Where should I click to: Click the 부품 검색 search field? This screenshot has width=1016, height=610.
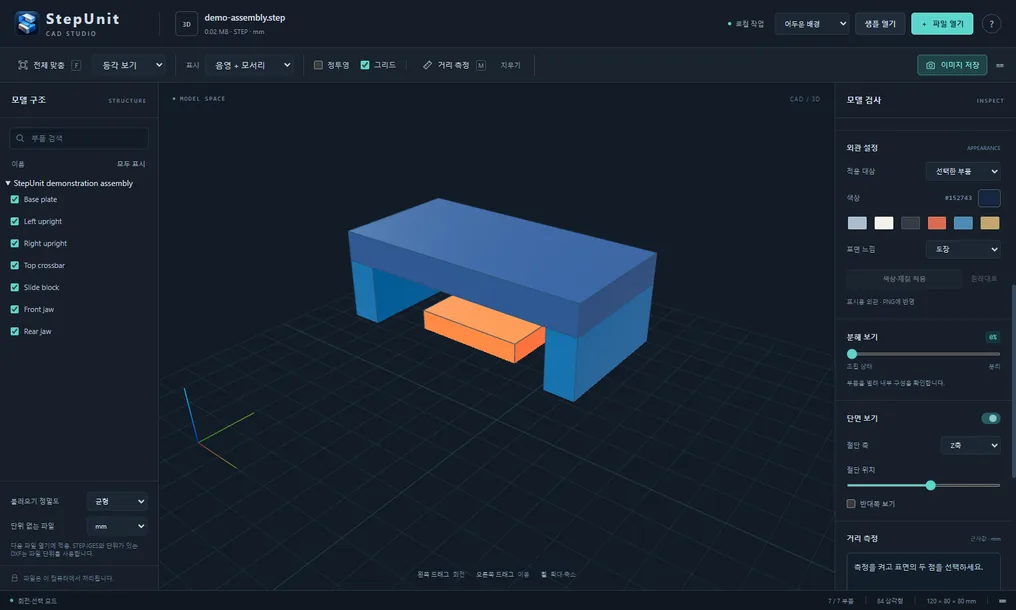tap(79, 138)
